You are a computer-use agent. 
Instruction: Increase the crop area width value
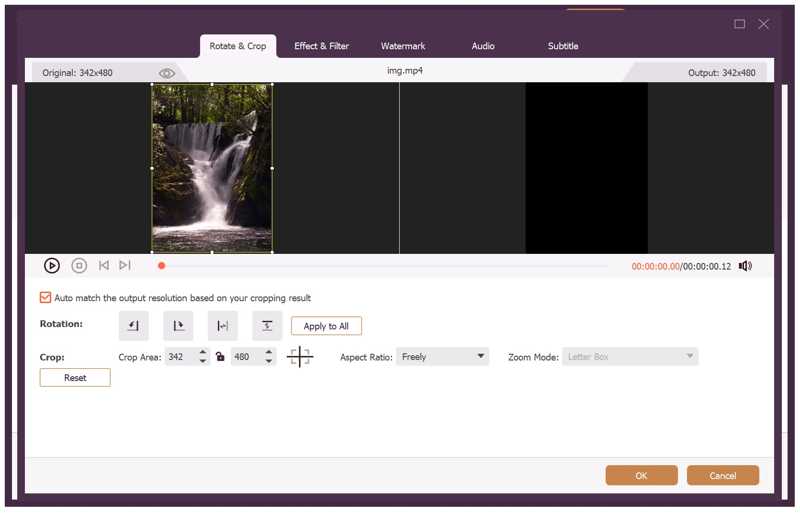203,353
